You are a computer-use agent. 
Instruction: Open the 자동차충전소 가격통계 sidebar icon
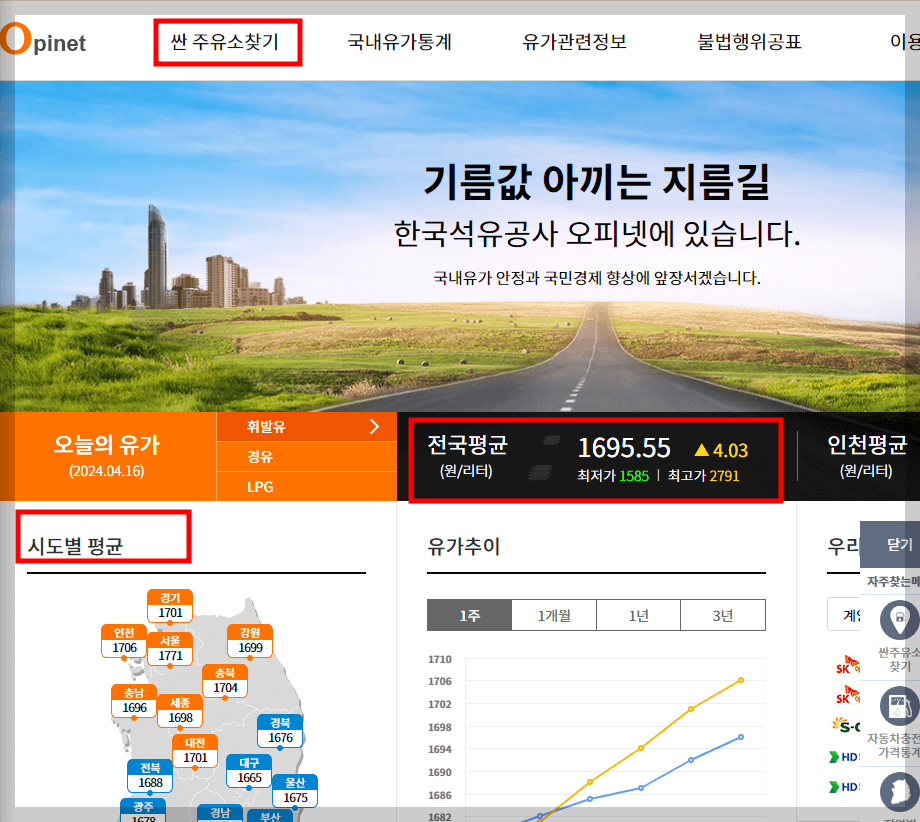(x=899, y=706)
